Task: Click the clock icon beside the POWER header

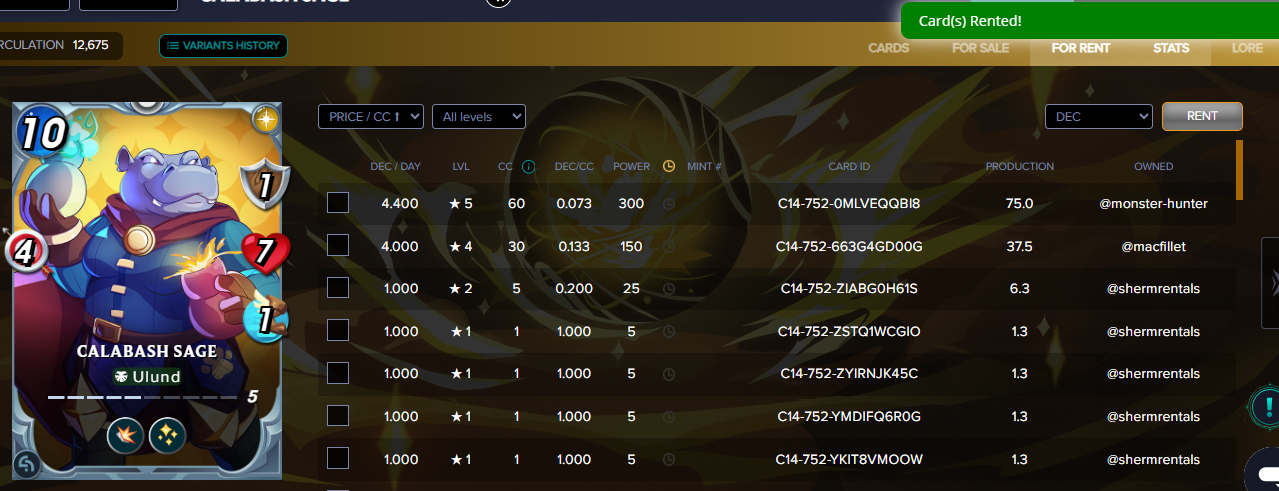Action: pos(669,166)
